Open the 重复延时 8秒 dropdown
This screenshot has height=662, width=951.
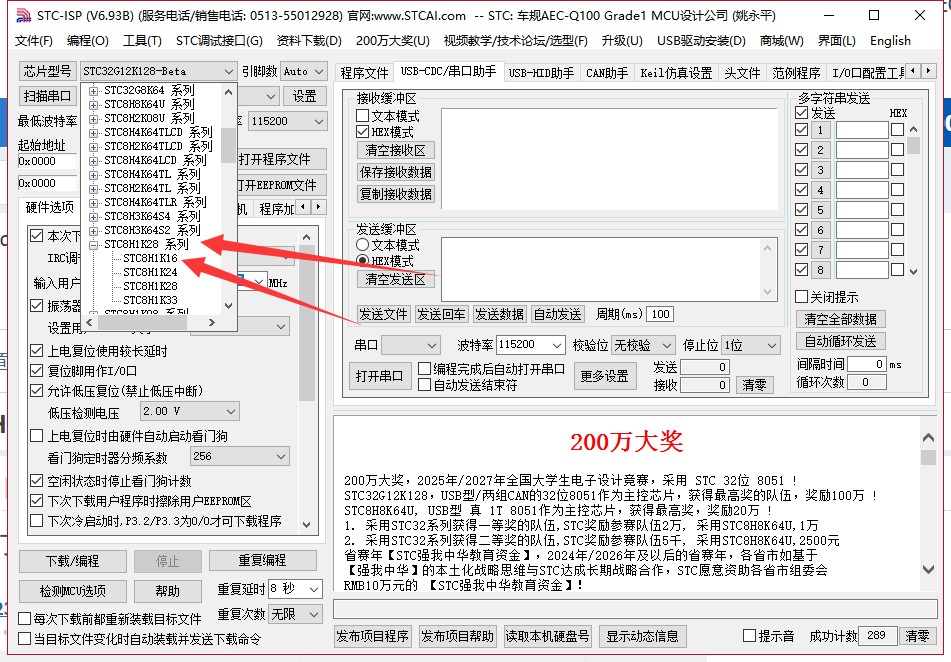(x=295, y=589)
